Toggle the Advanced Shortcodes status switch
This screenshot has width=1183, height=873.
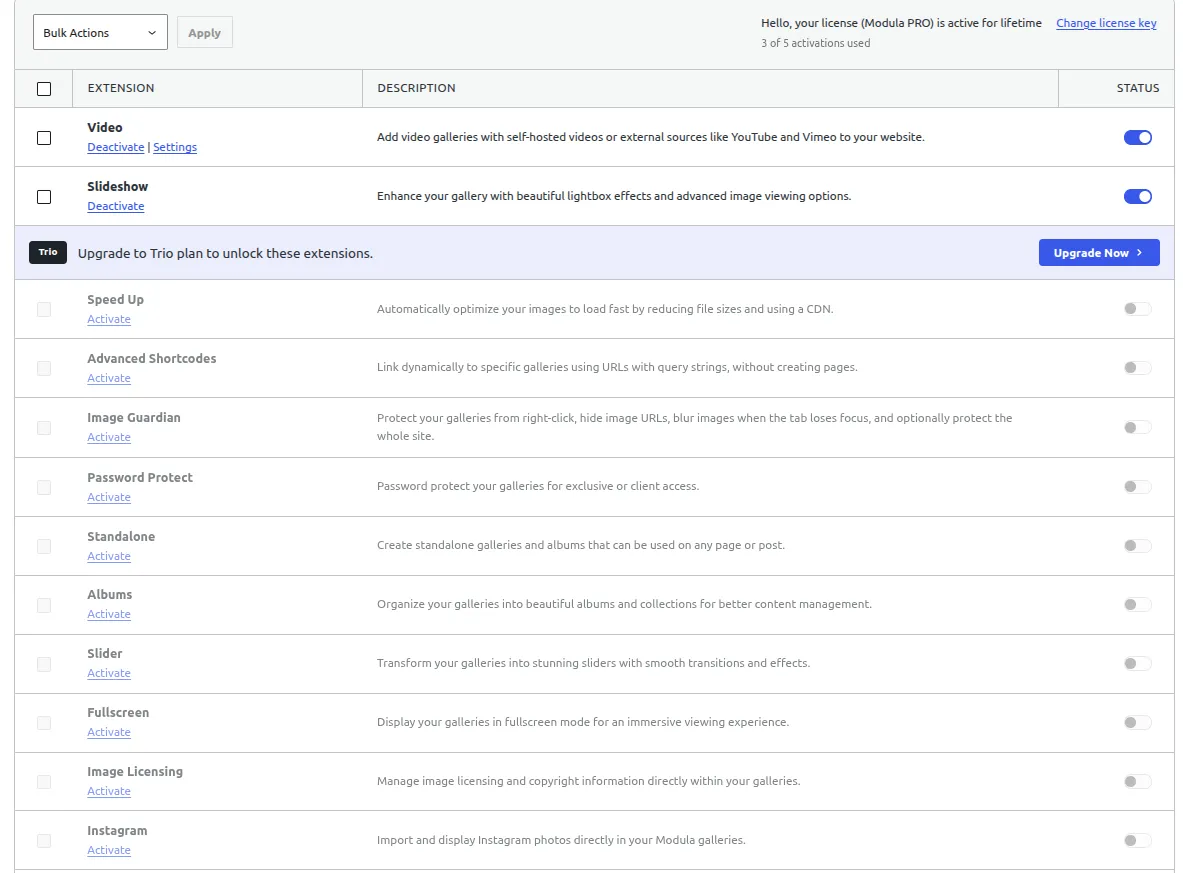click(1138, 367)
